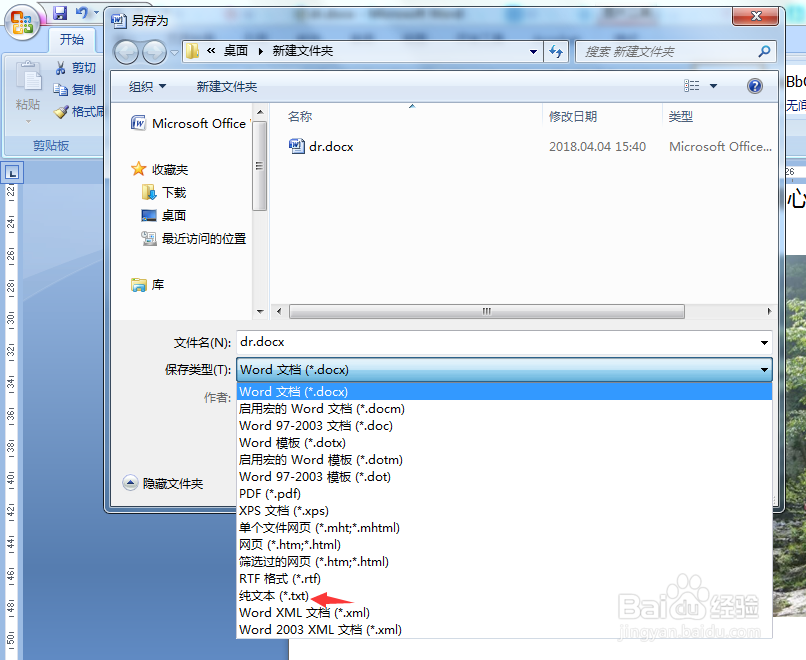Click the Microsoft Office Word icon in sidebar

click(138, 123)
